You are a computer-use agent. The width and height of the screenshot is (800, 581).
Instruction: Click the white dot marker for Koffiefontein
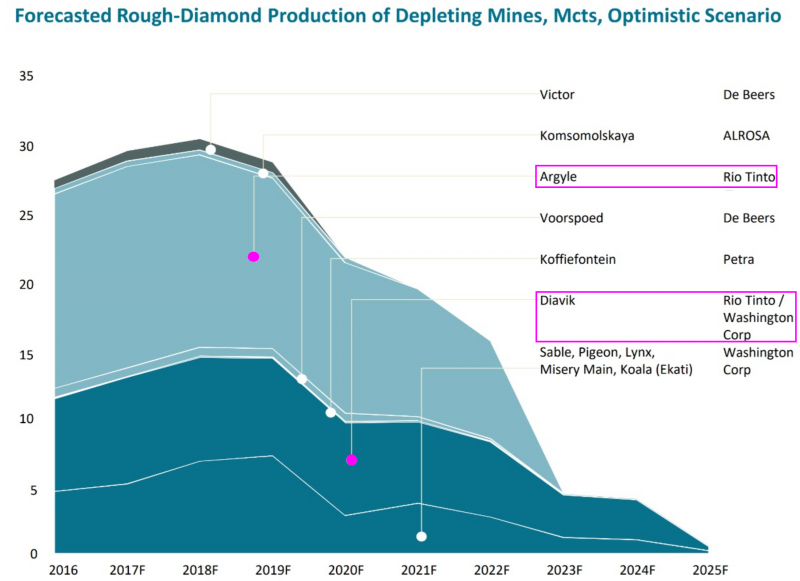pos(331,412)
